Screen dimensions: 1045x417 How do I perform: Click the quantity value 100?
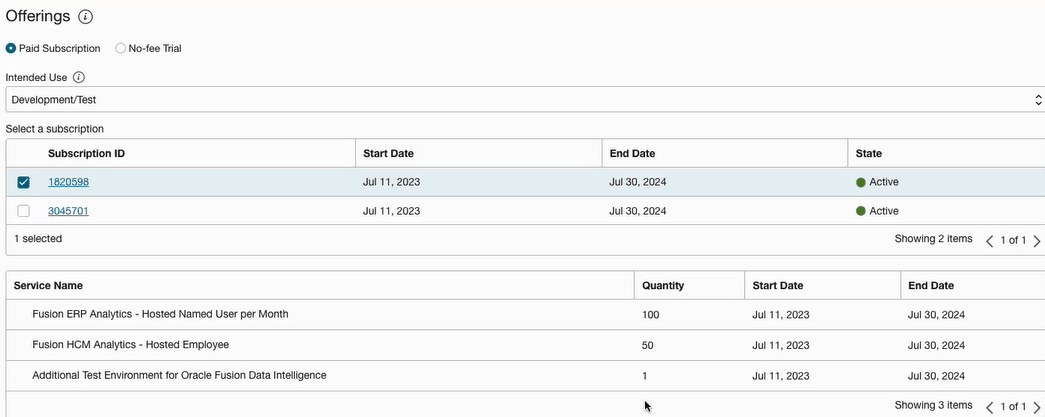click(650, 314)
